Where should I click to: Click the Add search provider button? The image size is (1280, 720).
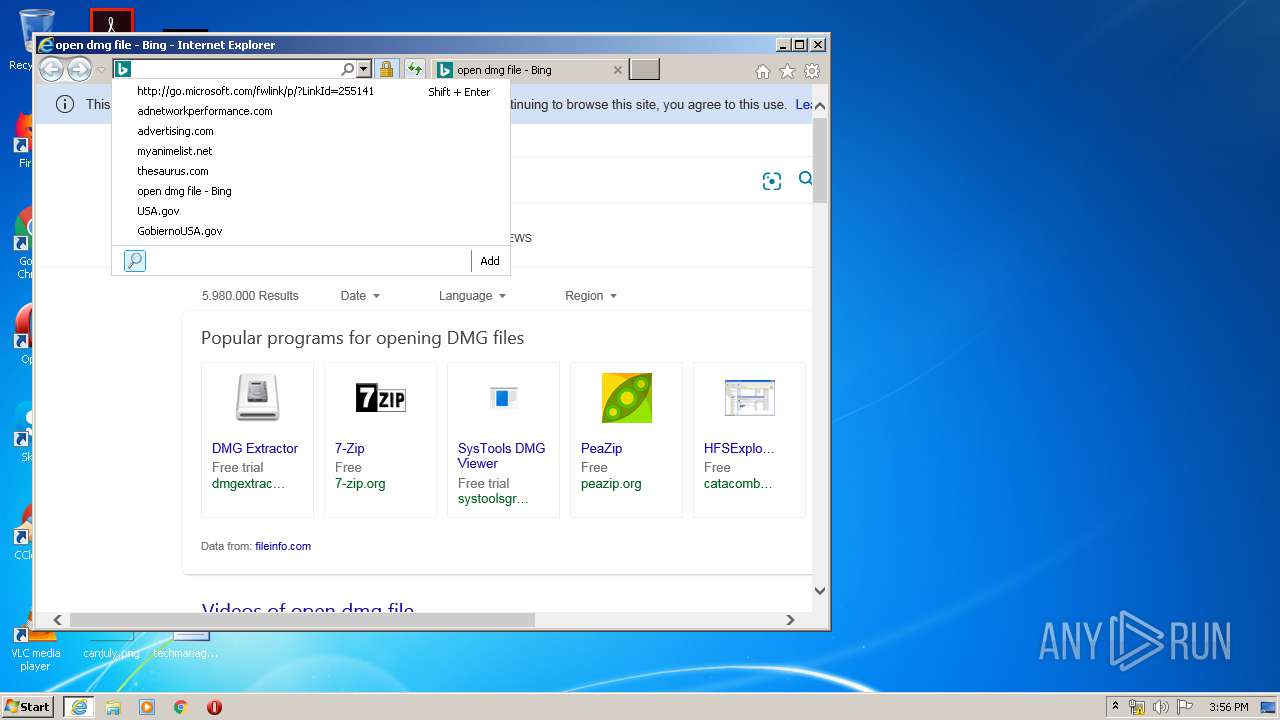(x=490, y=261)
